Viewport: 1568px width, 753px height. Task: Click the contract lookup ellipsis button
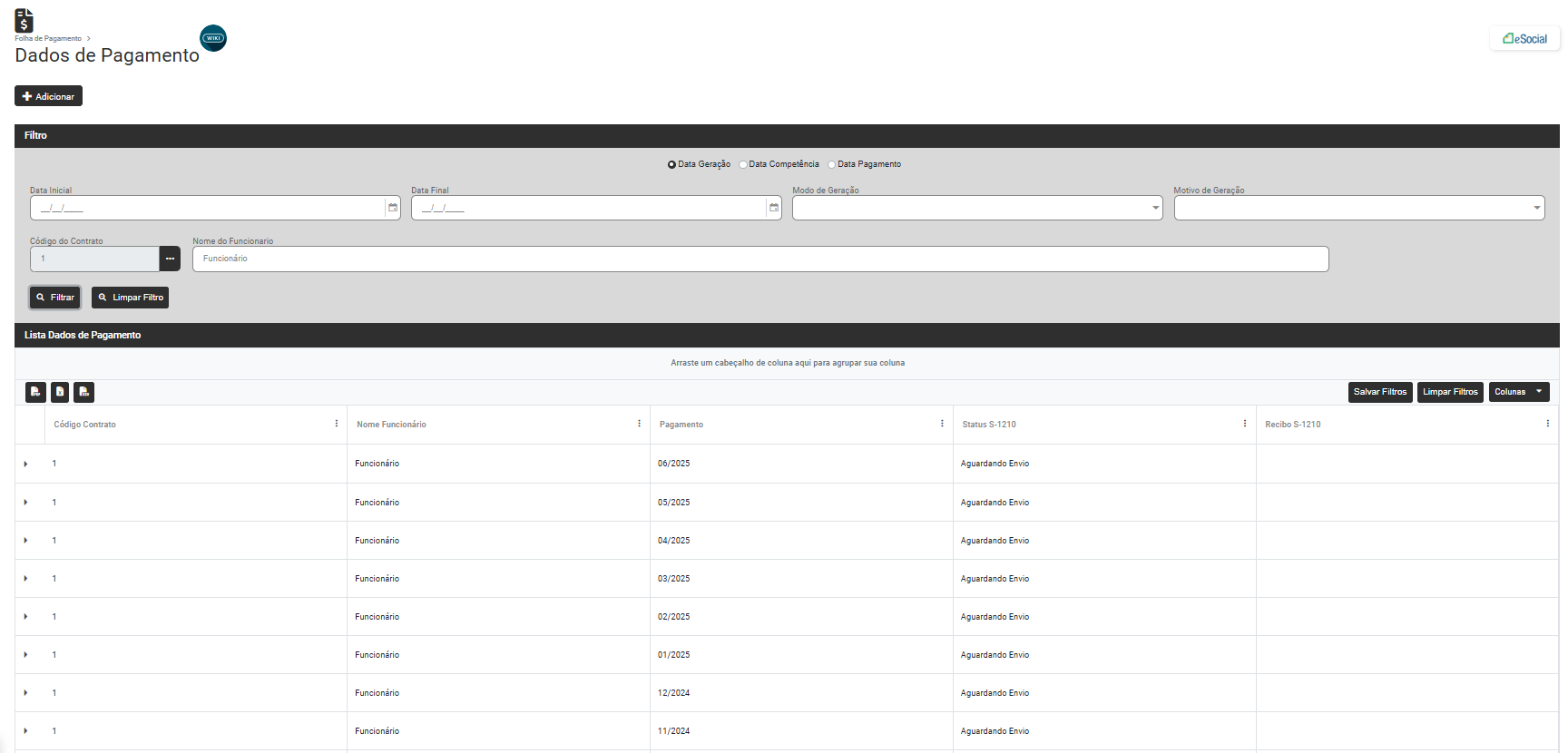tap(170, 259)
